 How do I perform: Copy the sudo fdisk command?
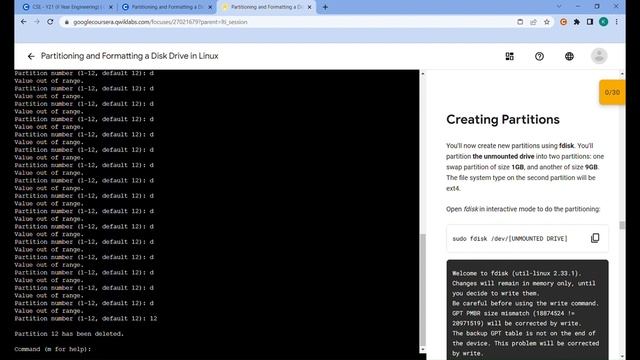595,238
